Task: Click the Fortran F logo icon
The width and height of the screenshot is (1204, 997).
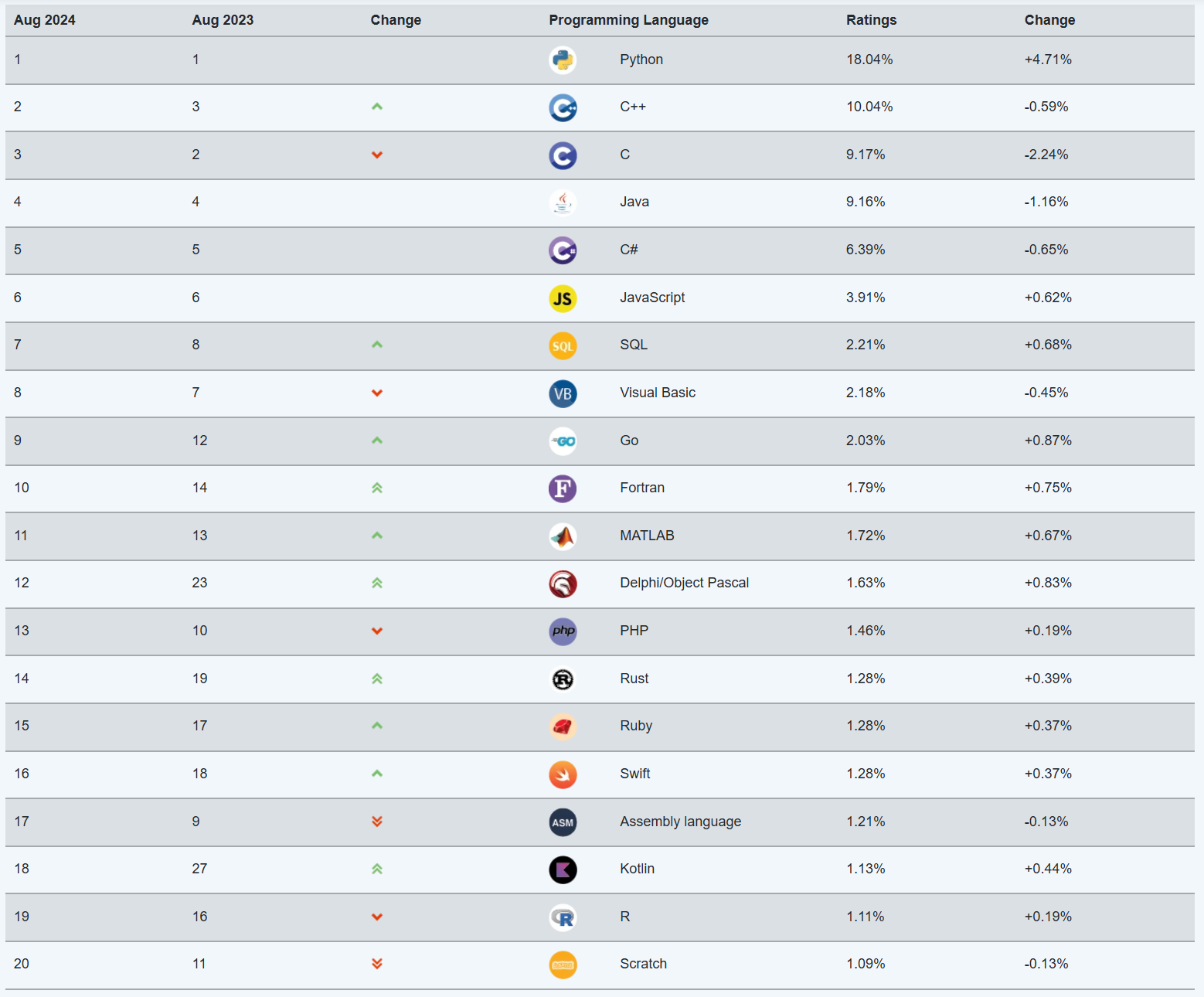Action: click(x=563, y=488)
